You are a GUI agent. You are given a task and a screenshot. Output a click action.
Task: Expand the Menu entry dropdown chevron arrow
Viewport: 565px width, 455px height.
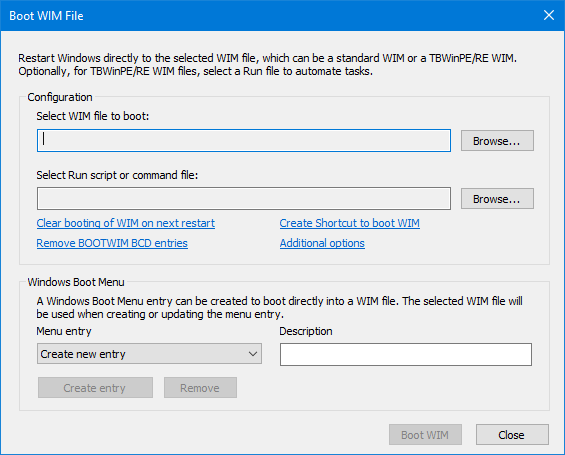point(253,354)
